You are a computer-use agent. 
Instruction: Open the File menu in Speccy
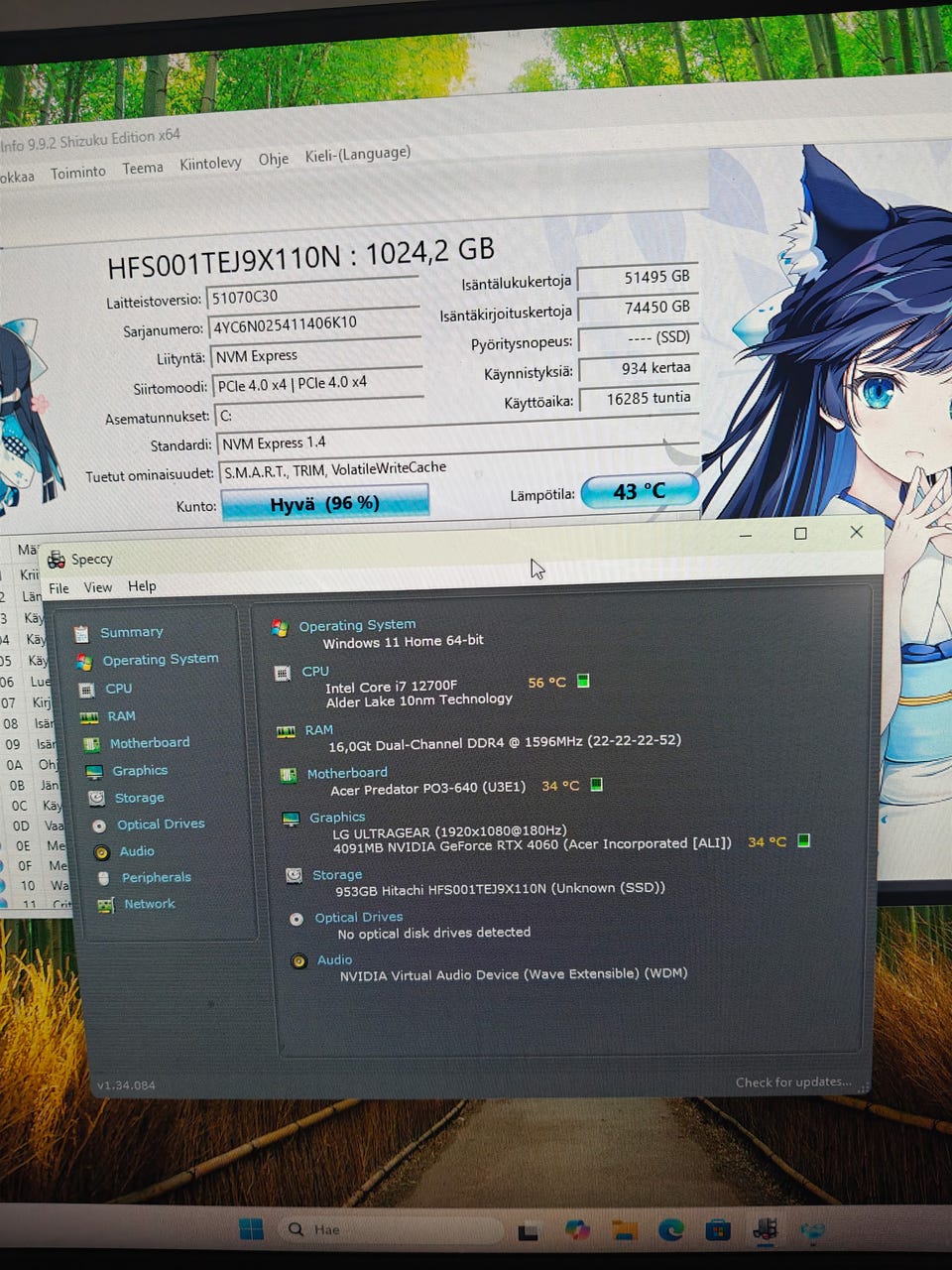pyautogui.click(x=59, y=588)
